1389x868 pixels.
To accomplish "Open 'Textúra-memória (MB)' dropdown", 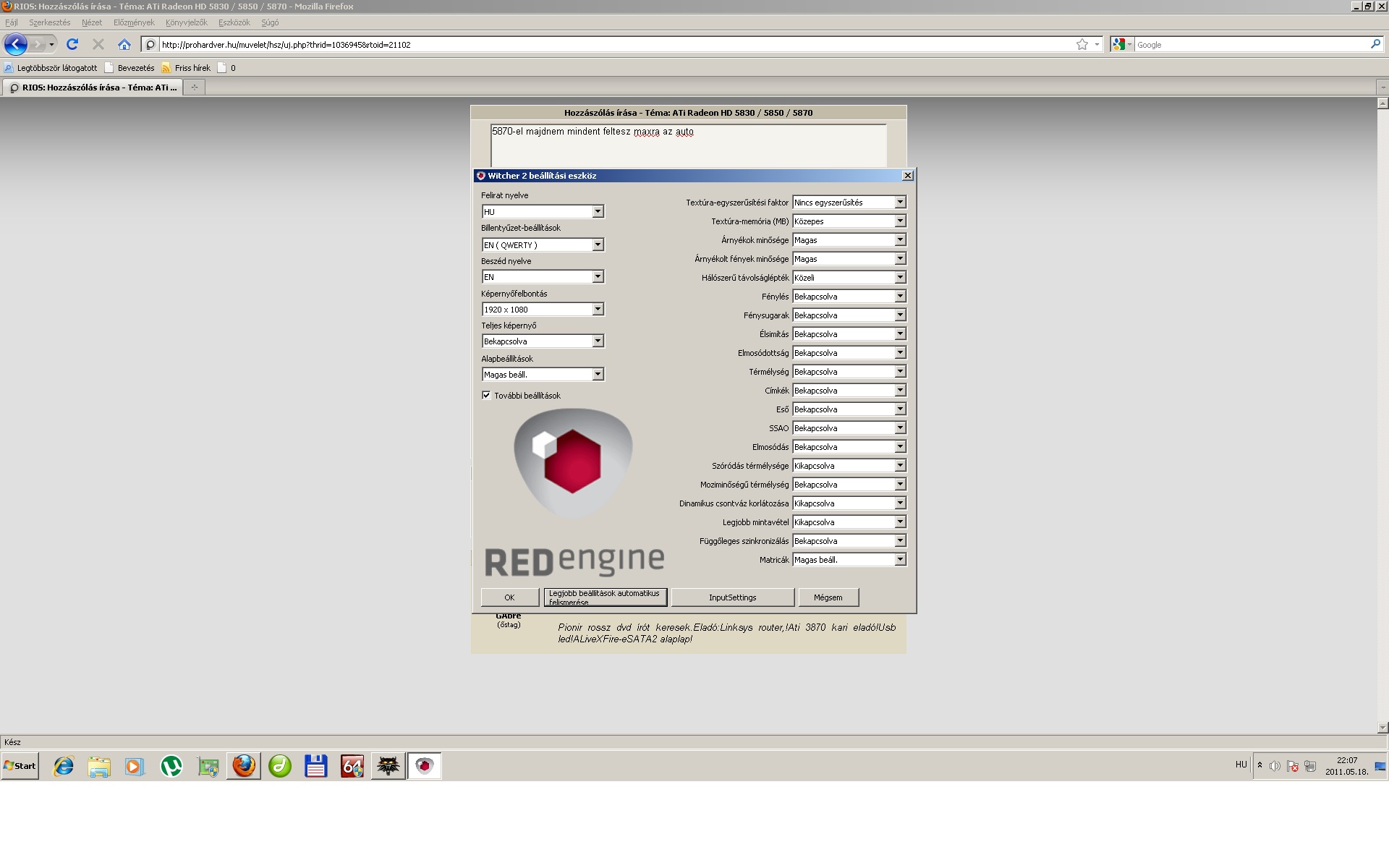I will coord(849,221).
